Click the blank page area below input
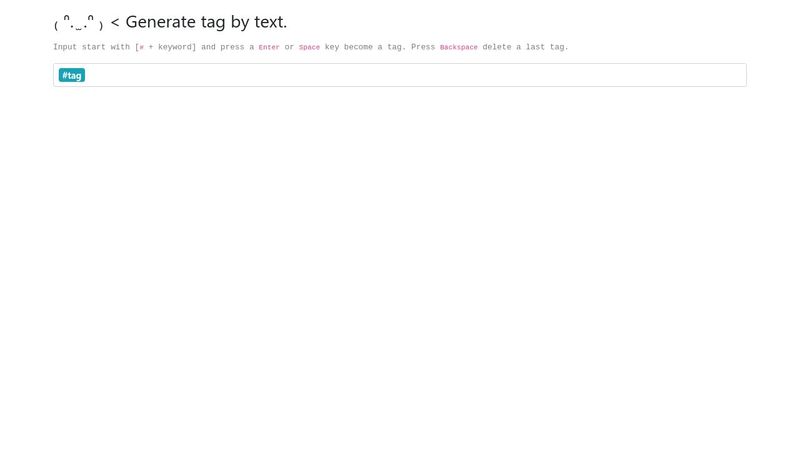Viewport: 800px width, 450px height. [x=400, y=265]
